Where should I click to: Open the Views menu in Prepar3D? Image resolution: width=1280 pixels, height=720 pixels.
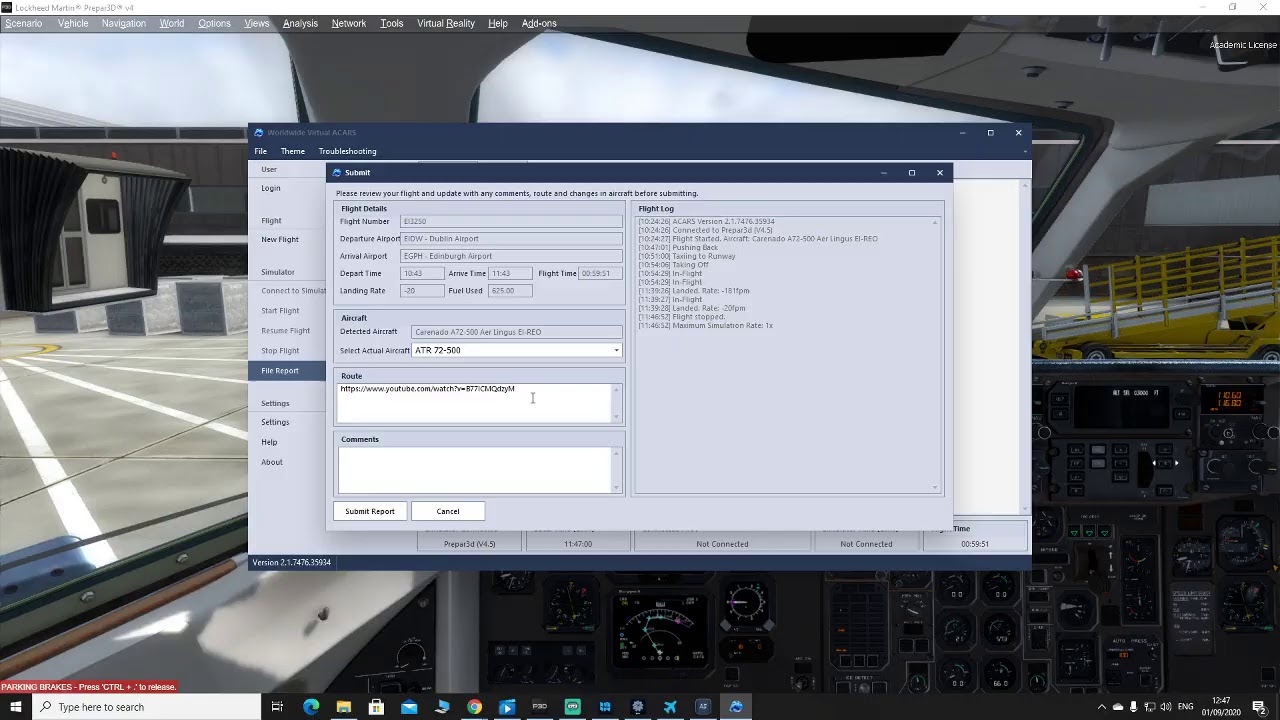tap(257, 23)
